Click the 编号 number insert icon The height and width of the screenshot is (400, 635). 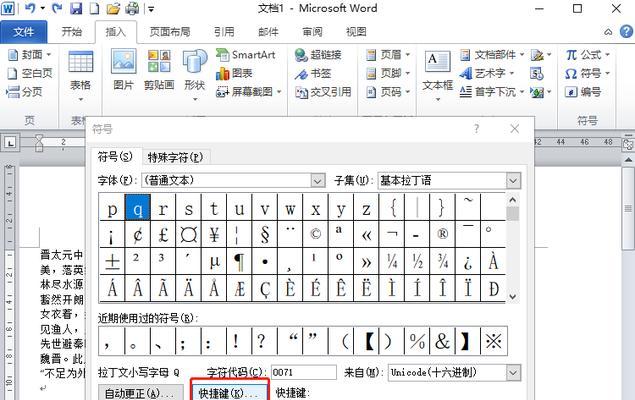[x=583, y=92]
